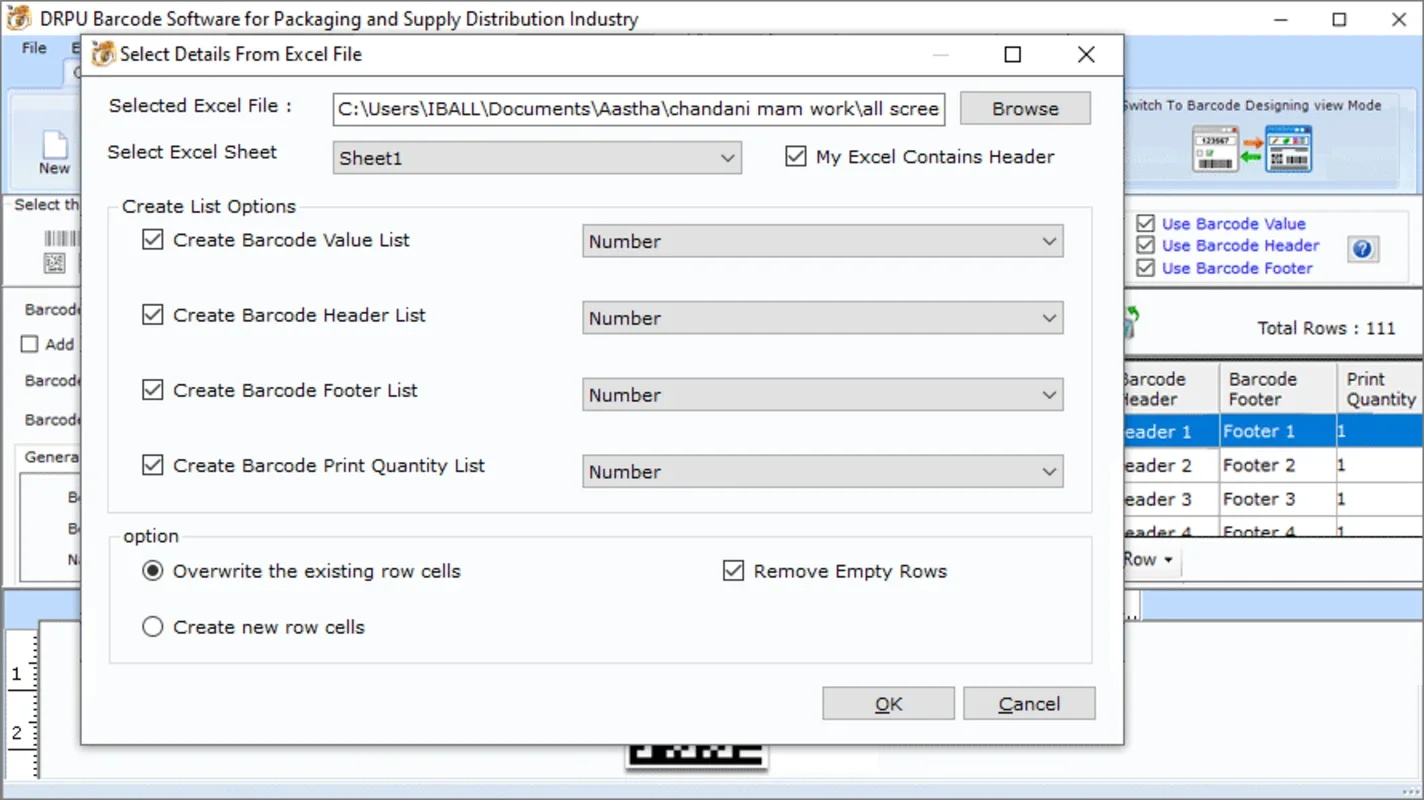This screenshot has height=800, width=1424.
Task: Toggle Use Barcode Header checkbox
Action: (x=1145, y=245)
